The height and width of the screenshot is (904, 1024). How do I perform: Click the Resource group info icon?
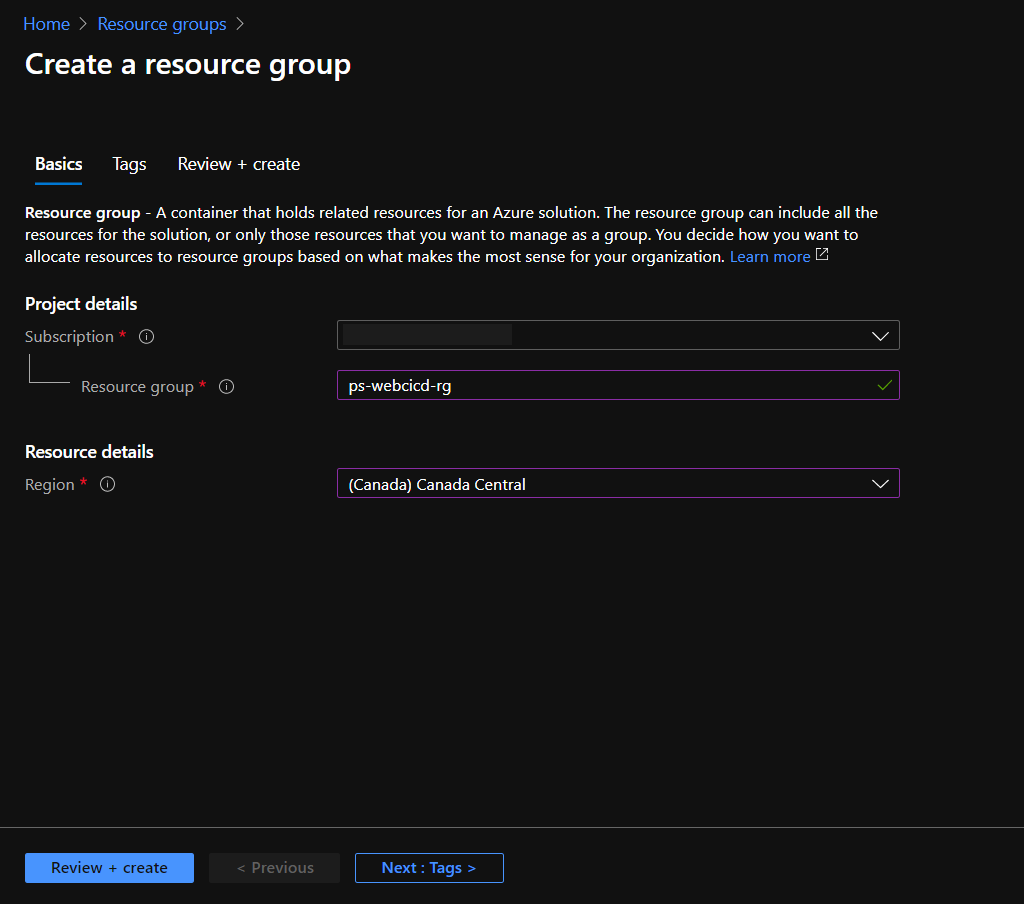(226, 386)
